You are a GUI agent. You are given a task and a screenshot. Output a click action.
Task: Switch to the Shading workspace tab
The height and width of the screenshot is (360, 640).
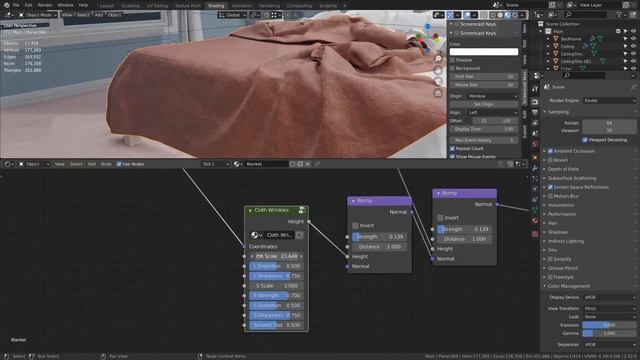point(216,6)
